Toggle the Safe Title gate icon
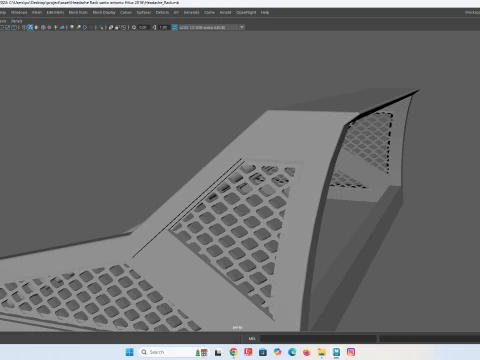The height and width of the screenshot is (360, 480). click(x=14, y=27)
